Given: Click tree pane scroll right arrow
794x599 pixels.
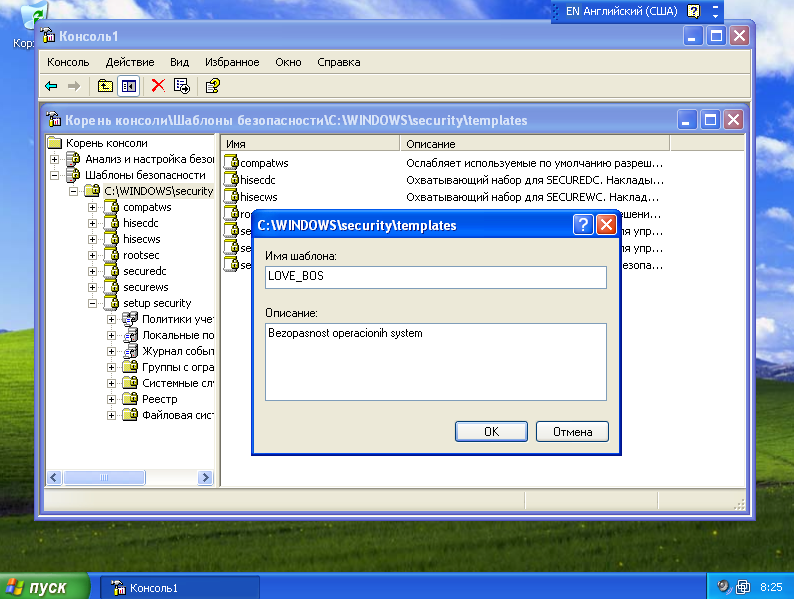Looking at the screenshot, I should point(205,477).
